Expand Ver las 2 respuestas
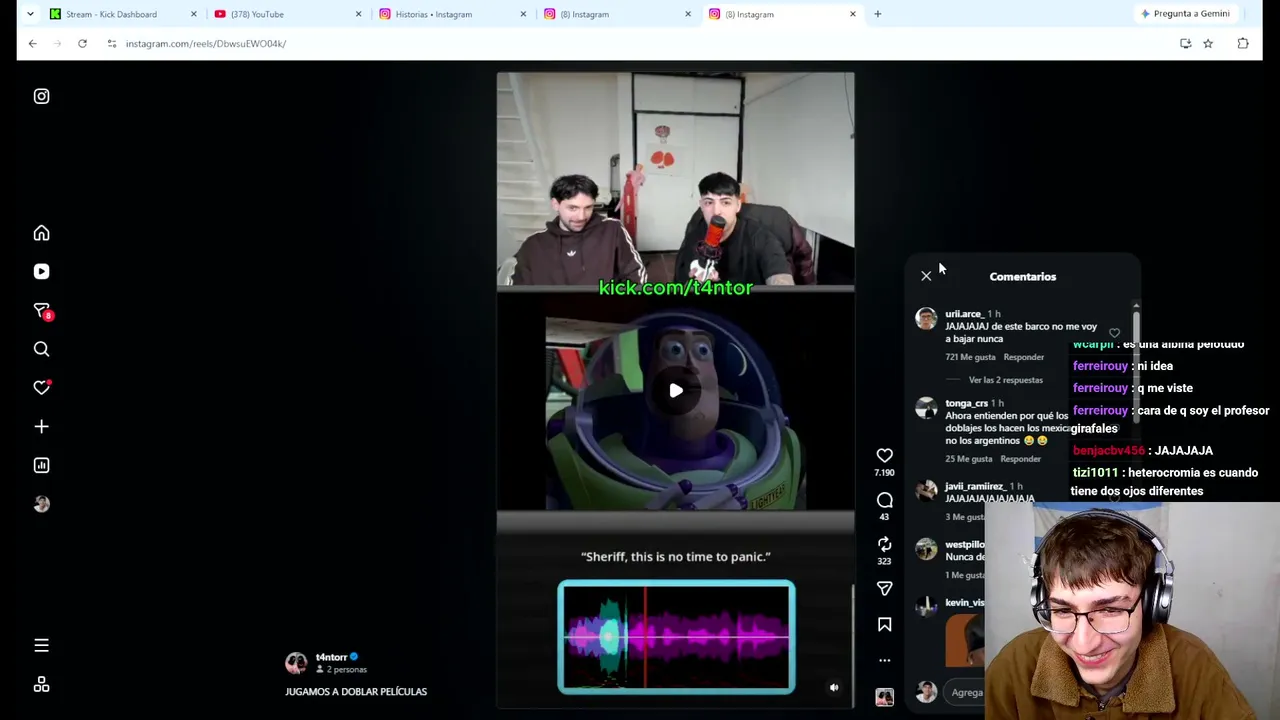Viewport: 1280px width, 720px height. [x=1005, y=380]
